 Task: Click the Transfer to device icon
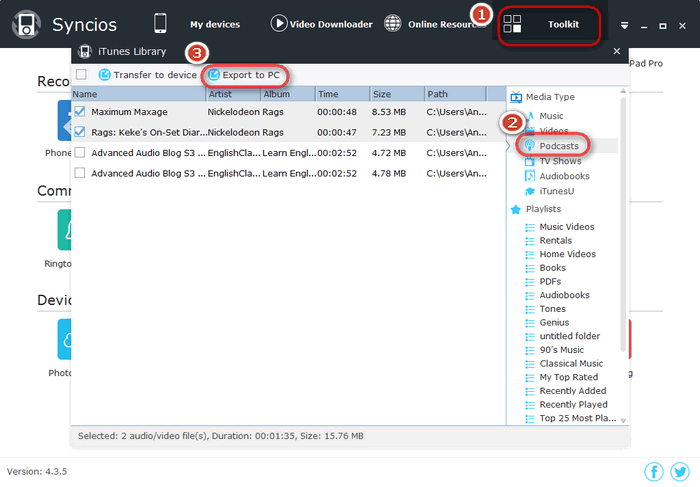click(104, 75)
